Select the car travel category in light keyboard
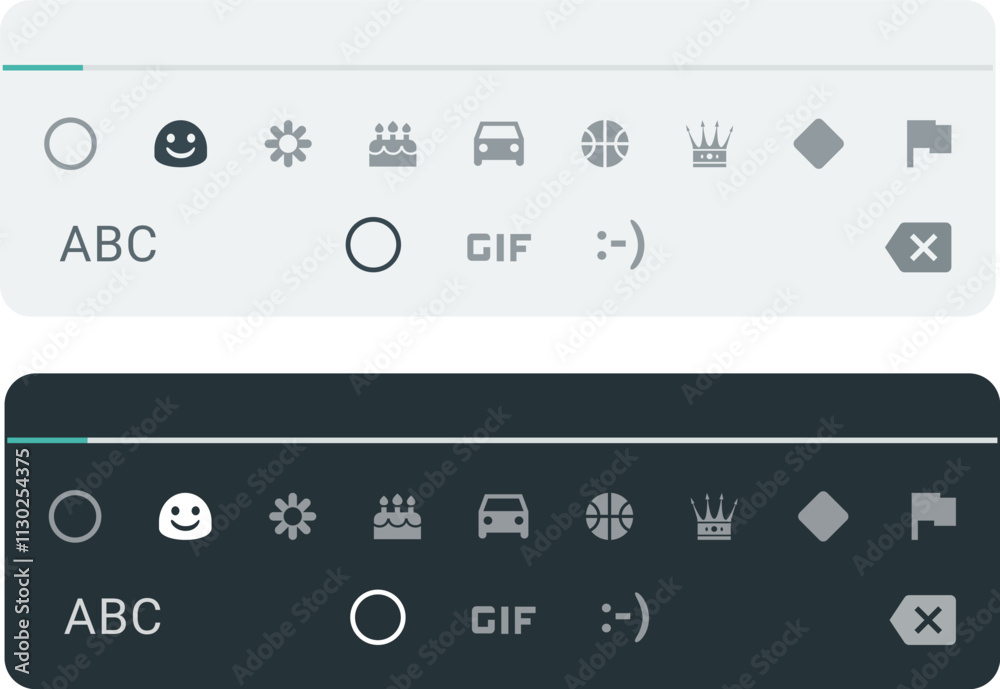This screenshot has height=689, width=1000. point(499,144)
